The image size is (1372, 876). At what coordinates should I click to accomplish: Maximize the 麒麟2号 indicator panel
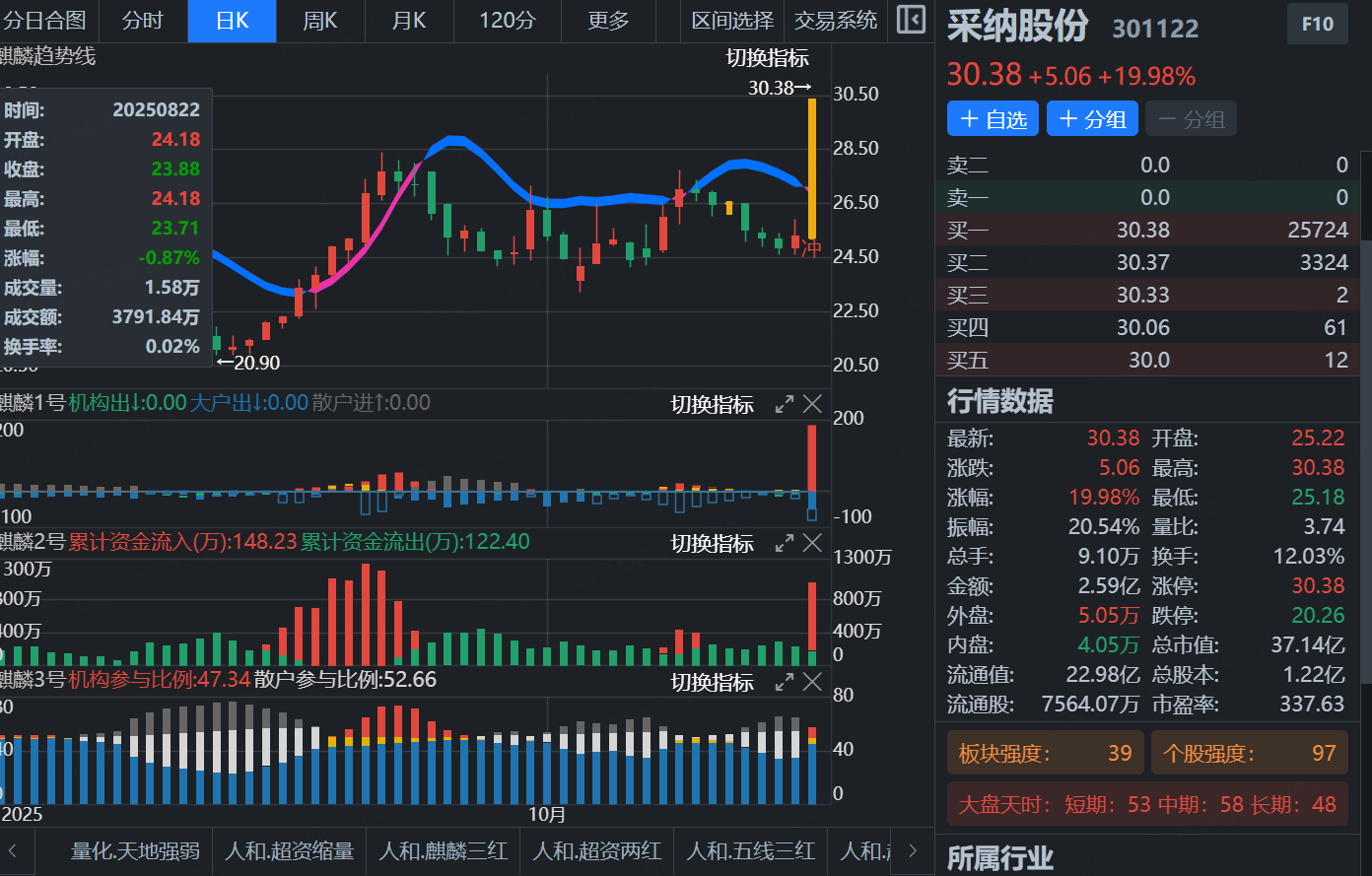pos(785,543)
